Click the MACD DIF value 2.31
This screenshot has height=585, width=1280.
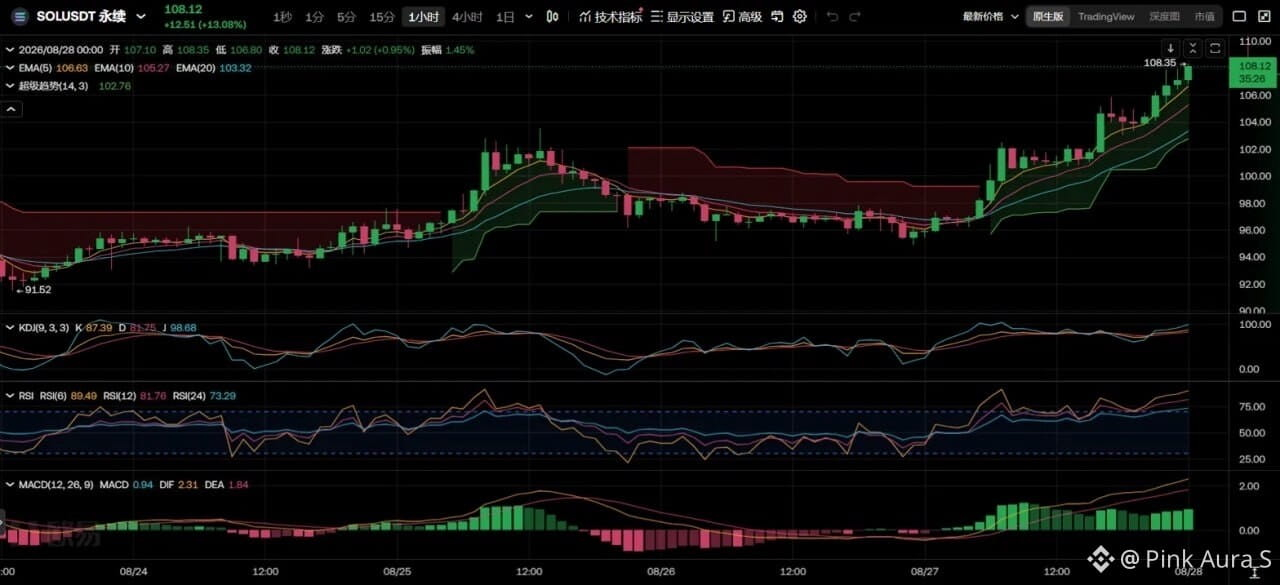pos(188,484)
